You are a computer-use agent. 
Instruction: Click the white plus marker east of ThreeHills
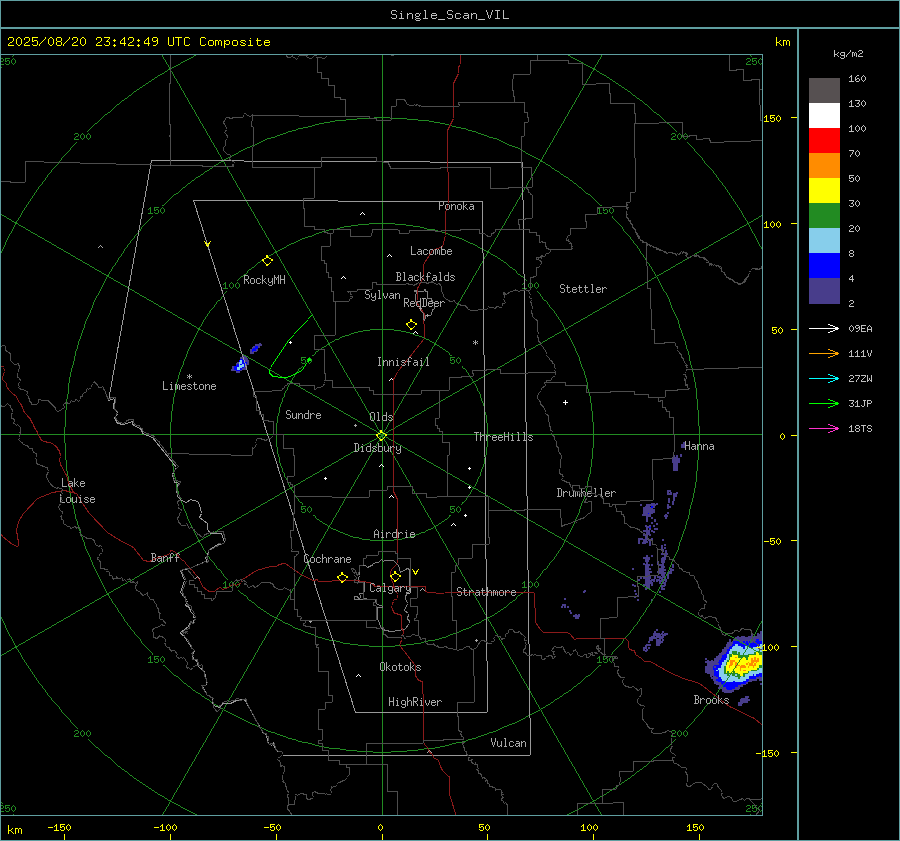pos(565,402)
